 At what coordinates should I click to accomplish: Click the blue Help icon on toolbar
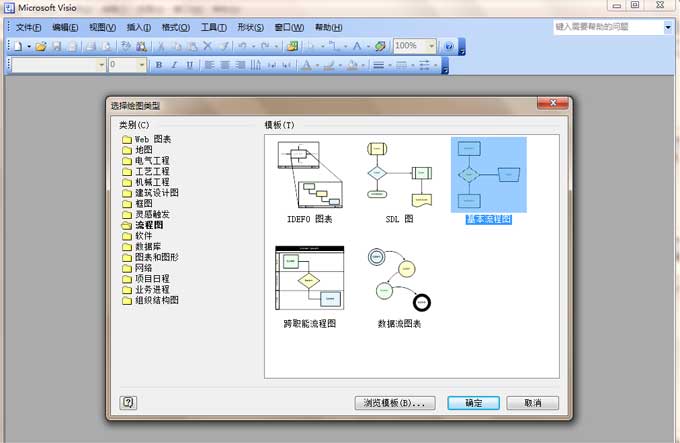pos(449,46)
